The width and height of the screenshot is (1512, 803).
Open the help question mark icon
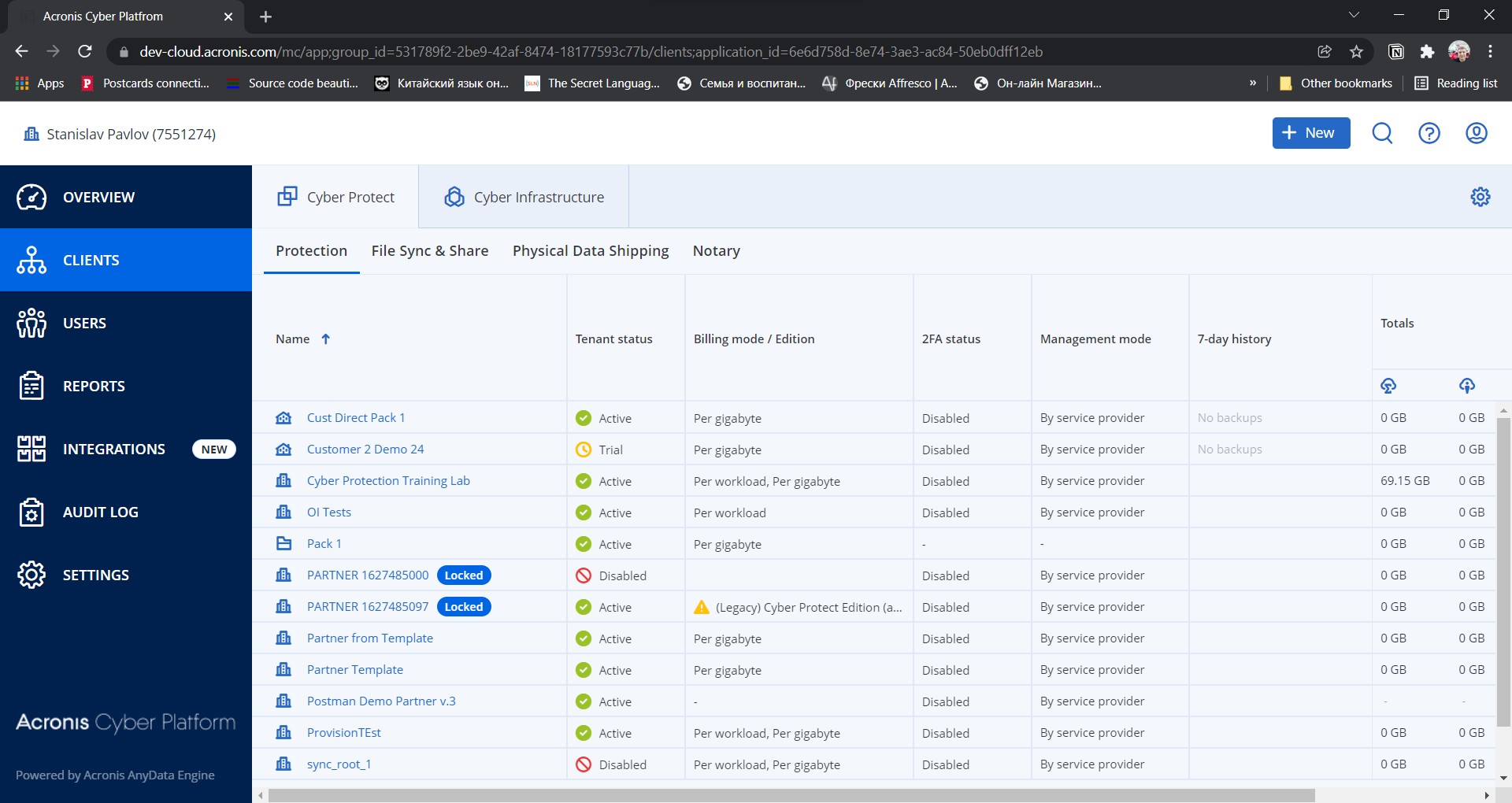[1429, 133]
